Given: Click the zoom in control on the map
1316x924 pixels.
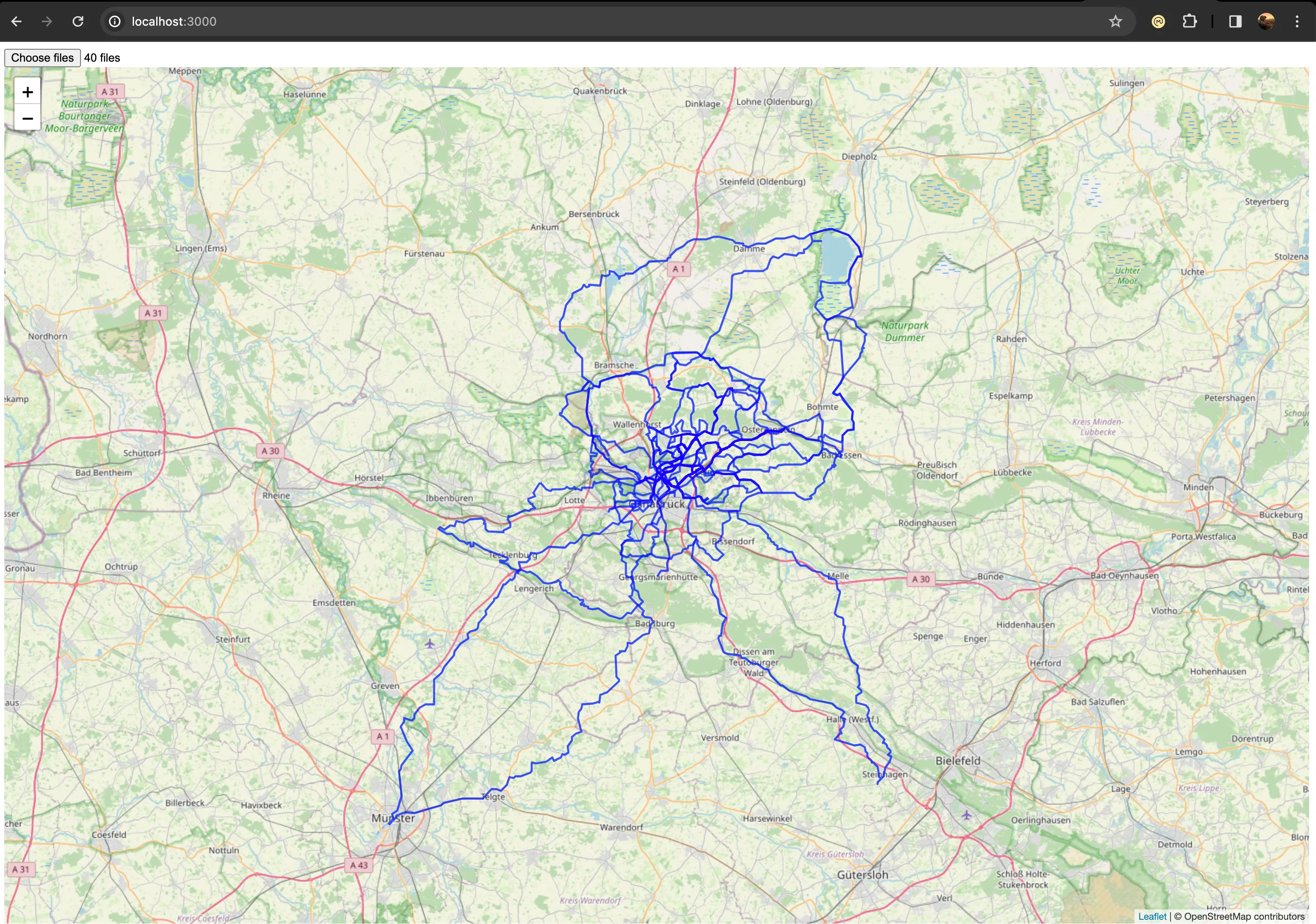Looking at the screenshot, I should [x=27, y=92].
